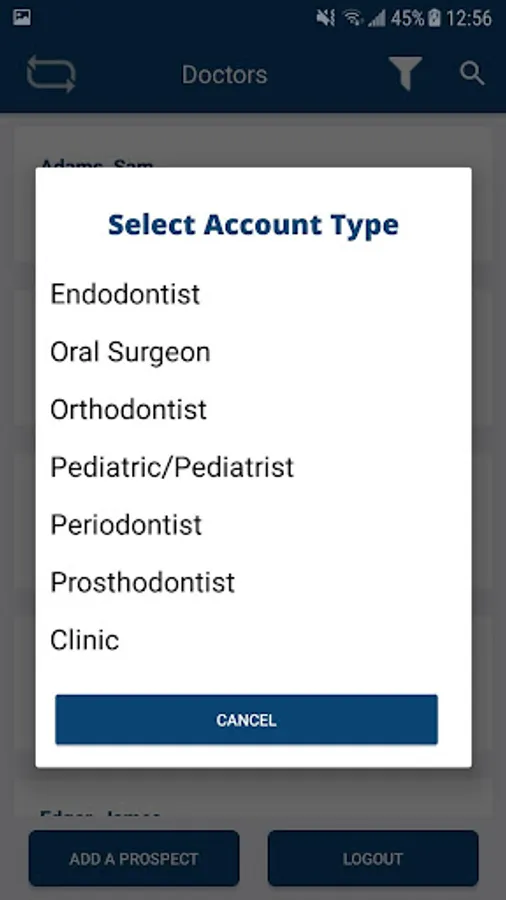The height and width of the screenshot is (900, 506).
Task: Tap the sync arrows icon
Action: [x=51, y=74]
